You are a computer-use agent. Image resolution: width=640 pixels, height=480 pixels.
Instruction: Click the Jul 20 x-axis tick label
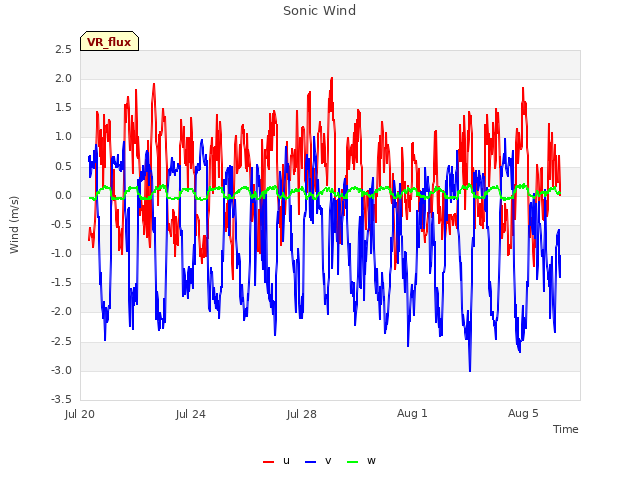pos(80,414)
